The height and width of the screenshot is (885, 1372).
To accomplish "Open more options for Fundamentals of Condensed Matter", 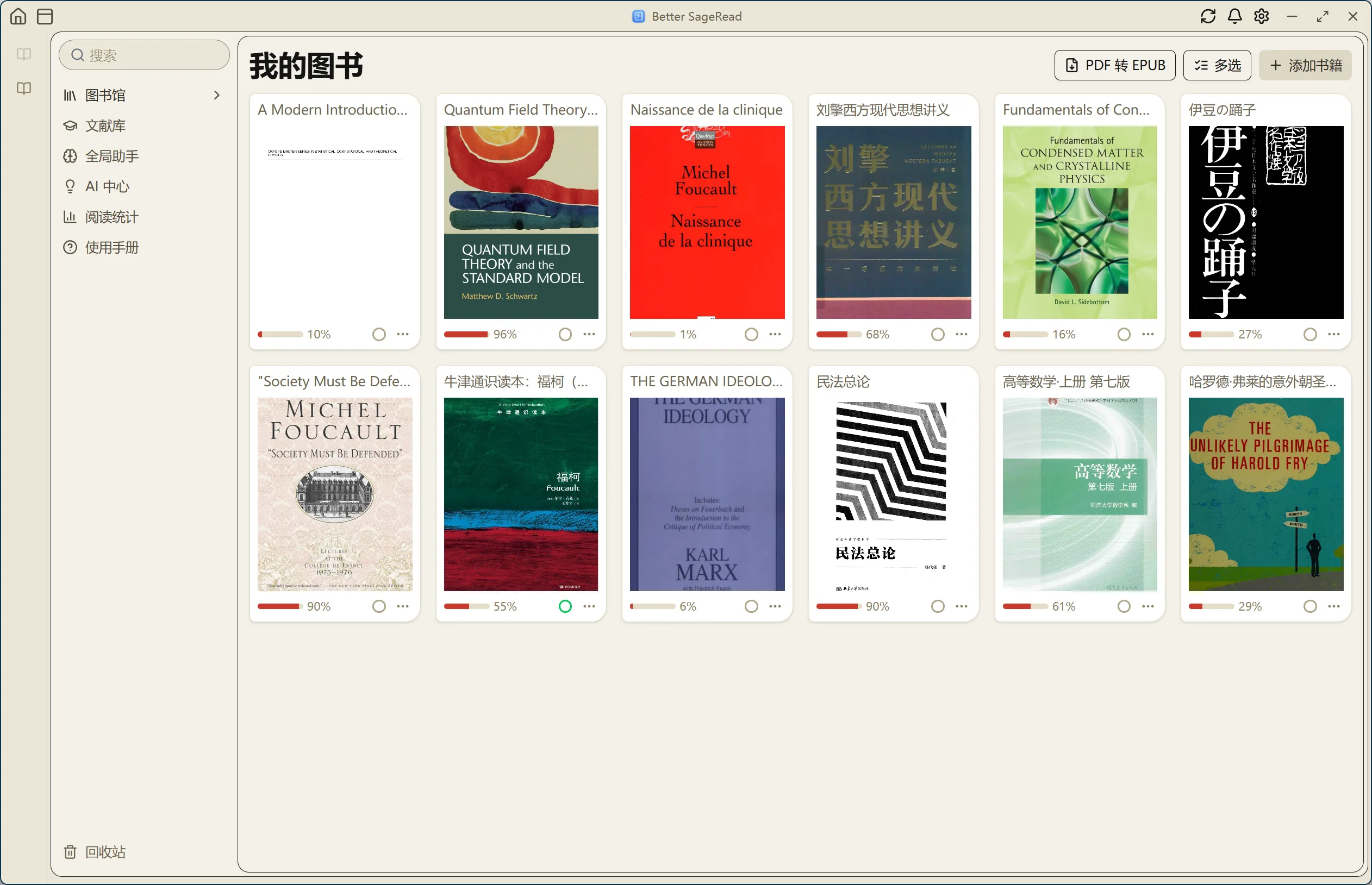I will click(x=1148, y=335).
